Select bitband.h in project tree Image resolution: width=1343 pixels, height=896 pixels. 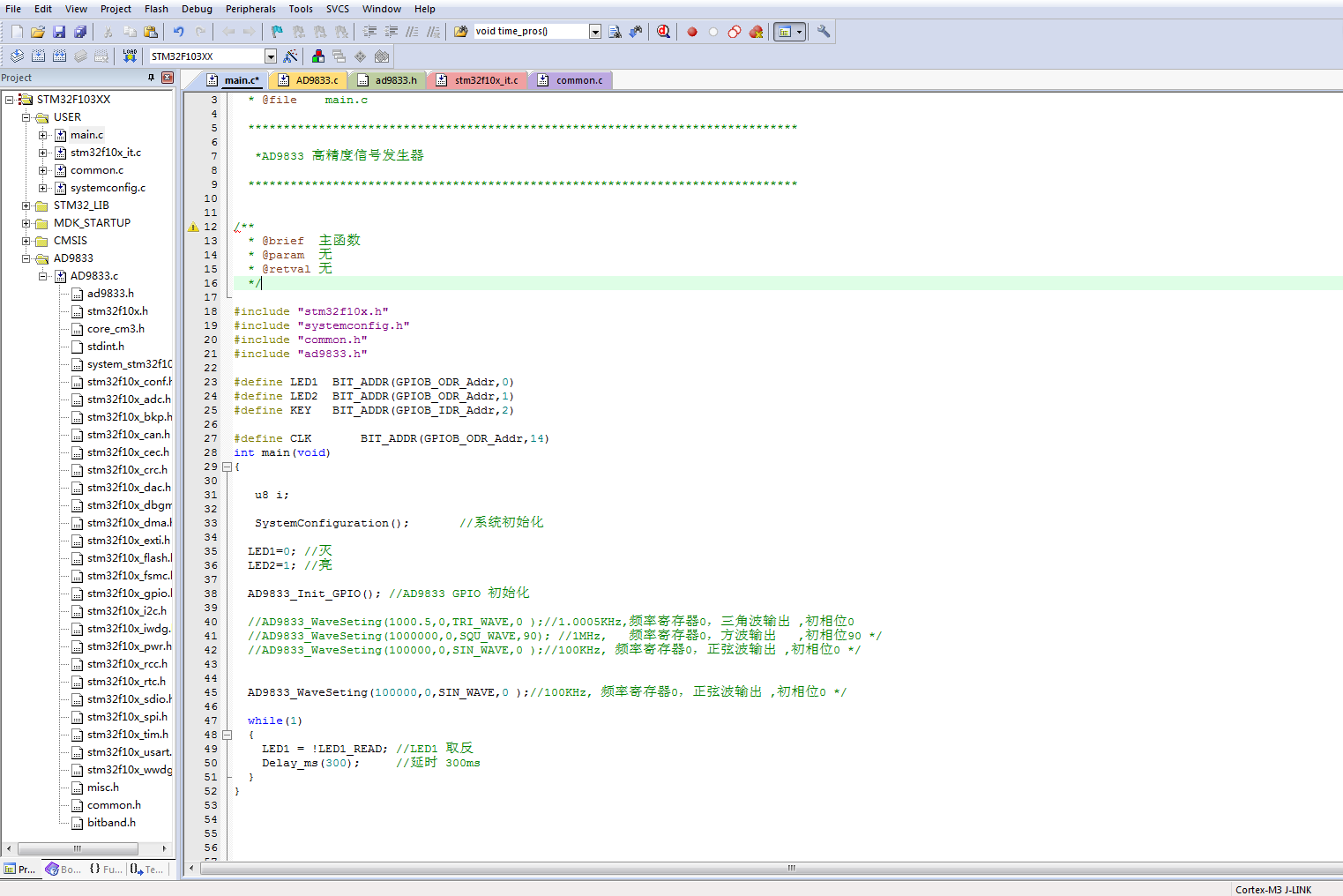(x=111, y=823)
